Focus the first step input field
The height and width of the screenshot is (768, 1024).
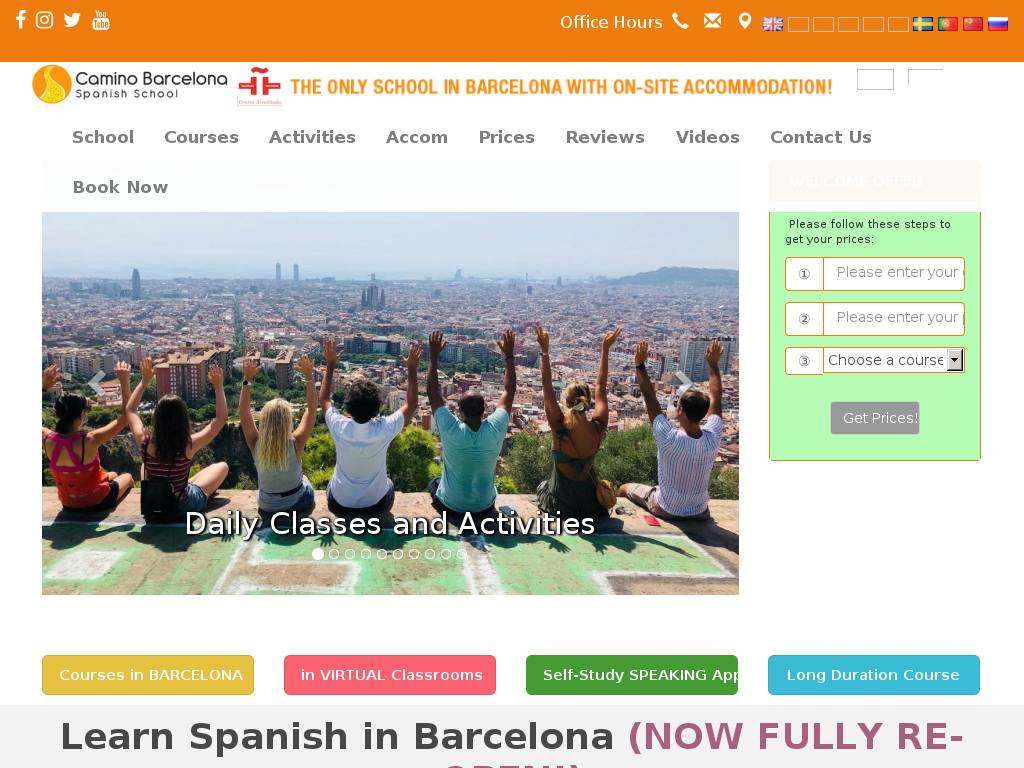893,274
